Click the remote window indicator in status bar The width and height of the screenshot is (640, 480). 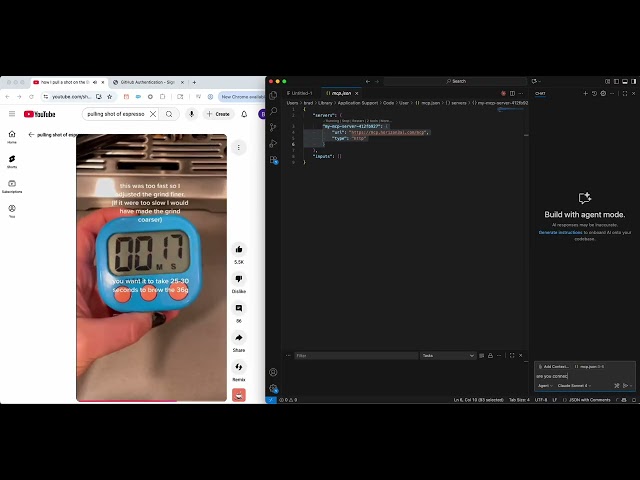pos(271,400)
